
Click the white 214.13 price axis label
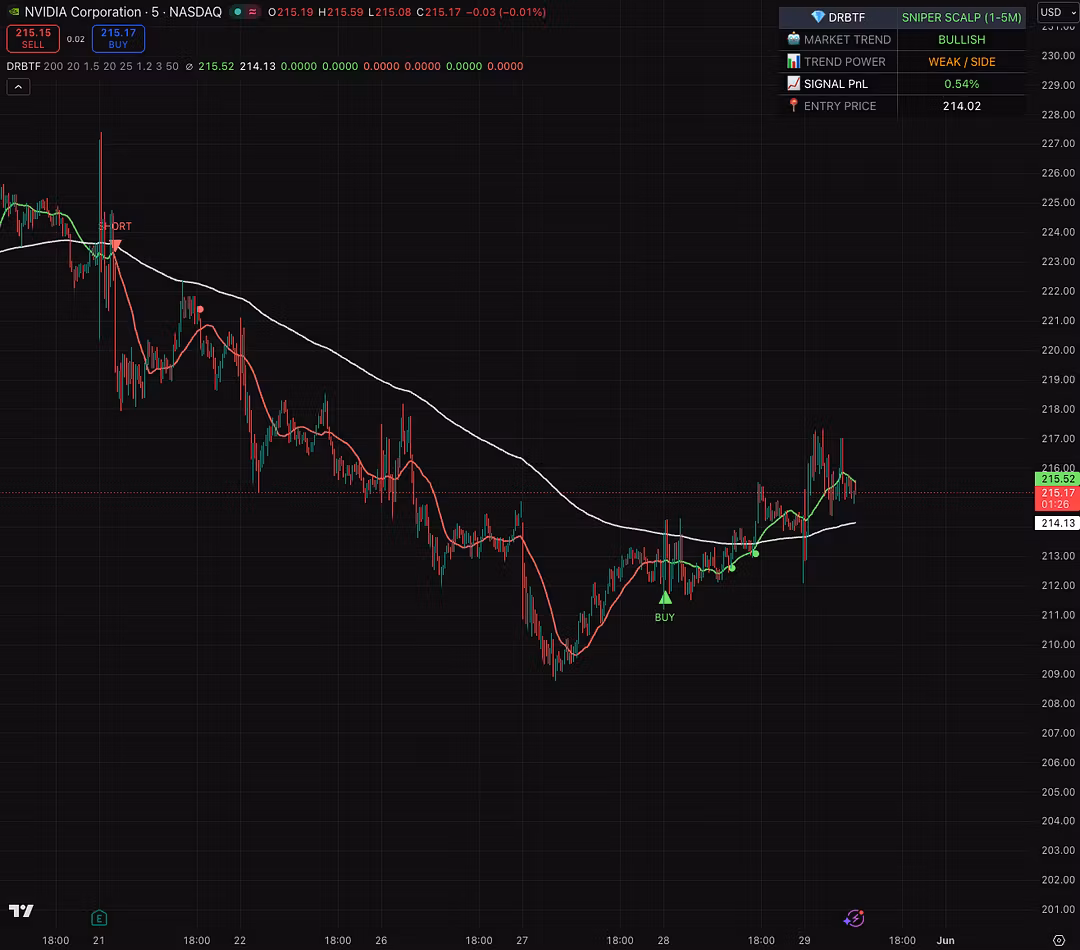point(1057,523)
